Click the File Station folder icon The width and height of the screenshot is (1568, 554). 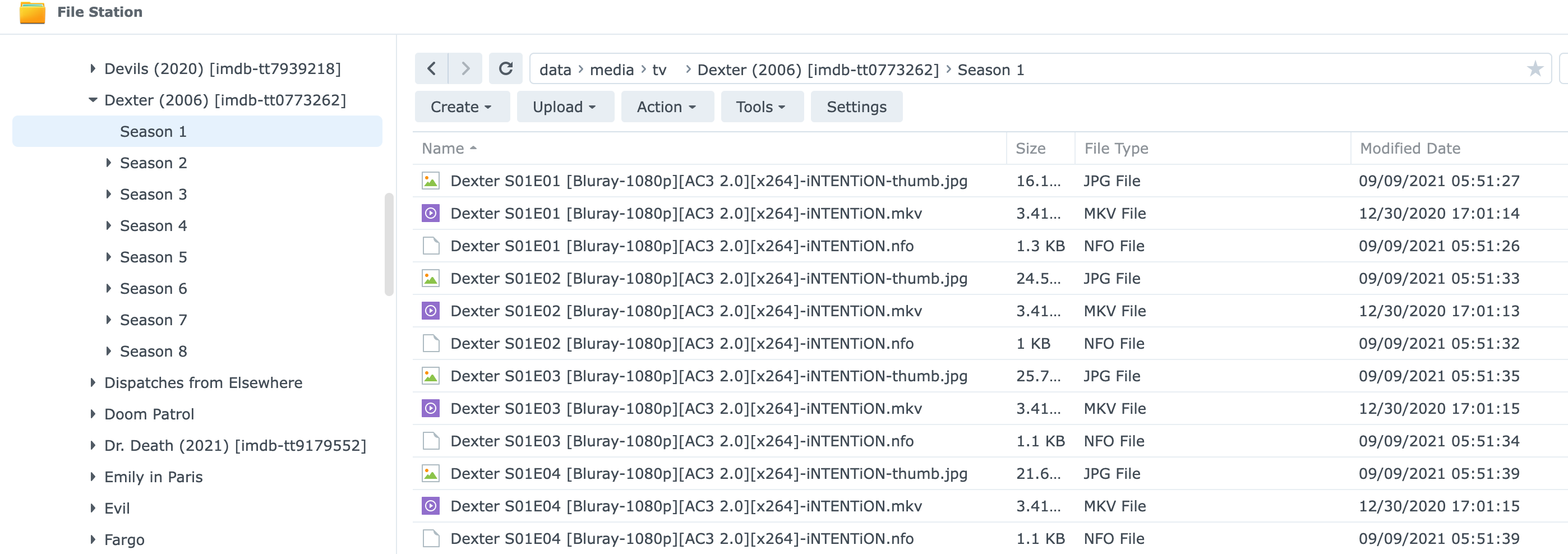click(33, 13)
